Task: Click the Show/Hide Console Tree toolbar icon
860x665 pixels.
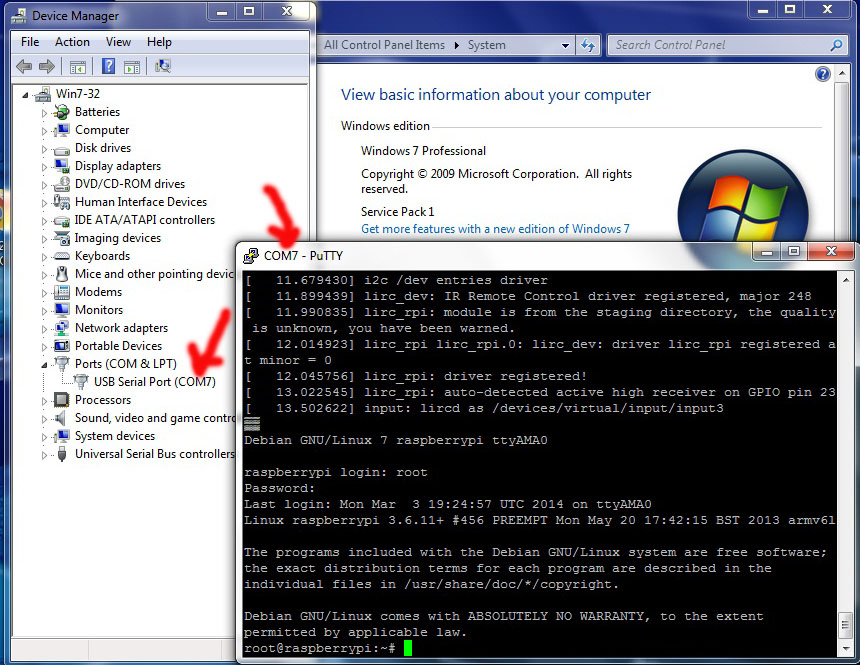Action: click(77, 67)
